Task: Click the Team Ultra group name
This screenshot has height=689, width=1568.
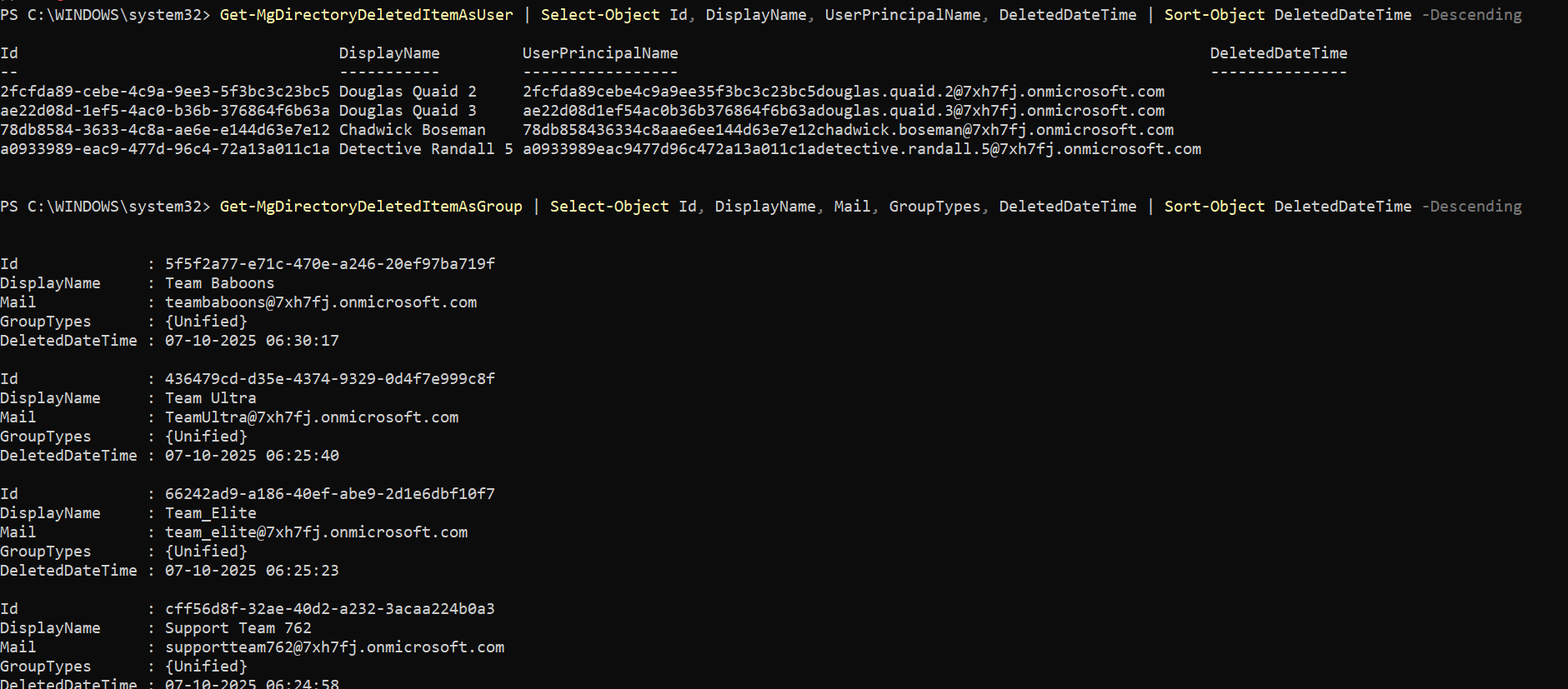Action: (210, 398)
